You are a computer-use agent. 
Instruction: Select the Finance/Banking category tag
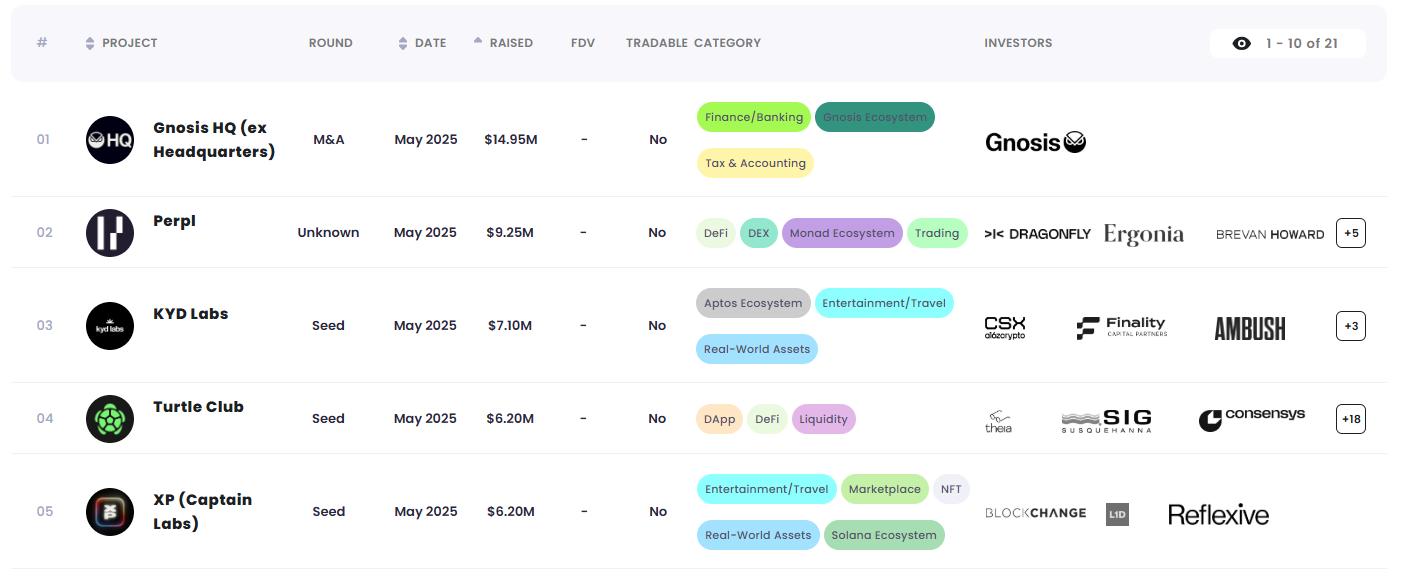[x=754, y=117]
